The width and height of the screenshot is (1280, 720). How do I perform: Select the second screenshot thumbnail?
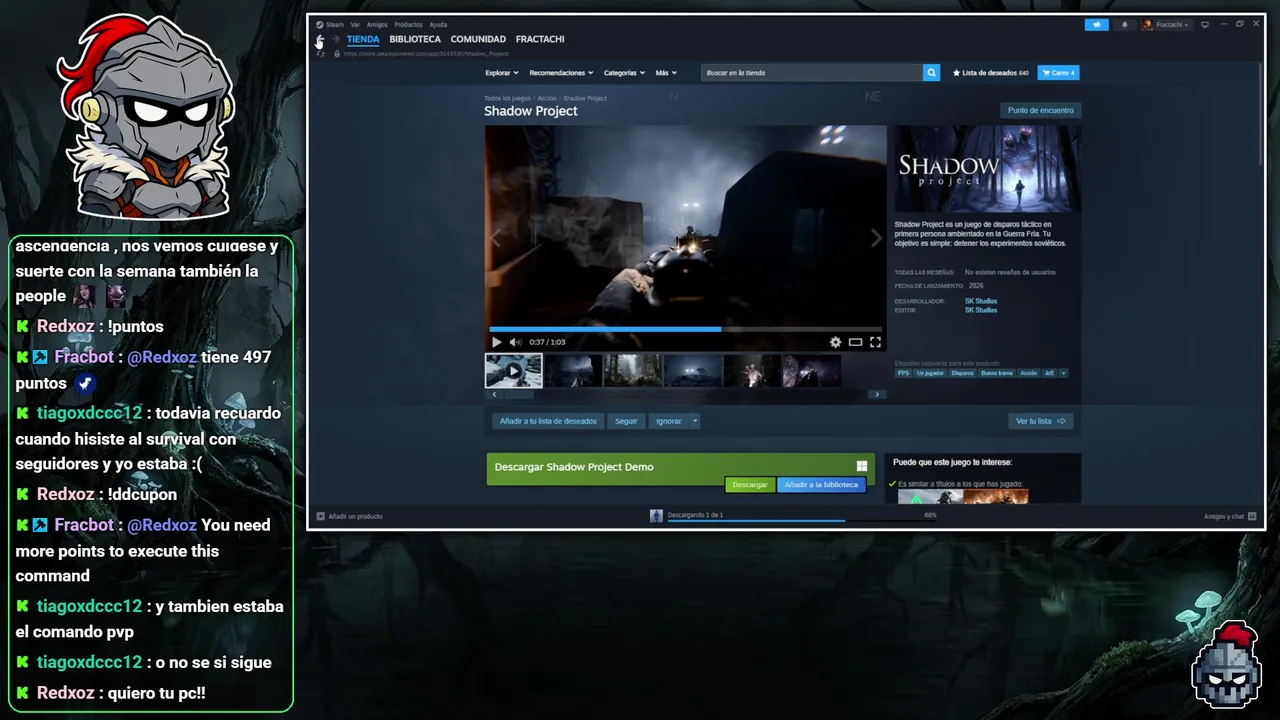coord(573,370)
